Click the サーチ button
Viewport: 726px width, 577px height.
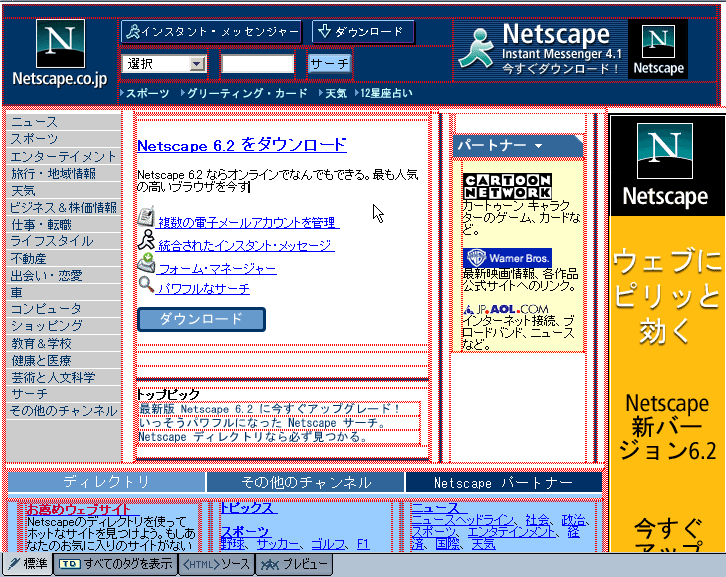[x=329, y=63]
